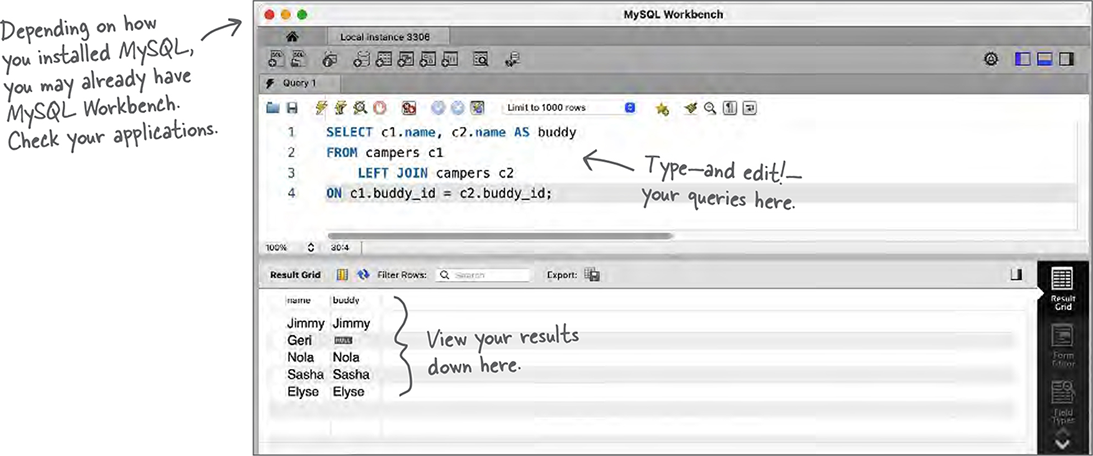Open the schema inspector icon
The image size is (1093, 456).
click(330, 60)
